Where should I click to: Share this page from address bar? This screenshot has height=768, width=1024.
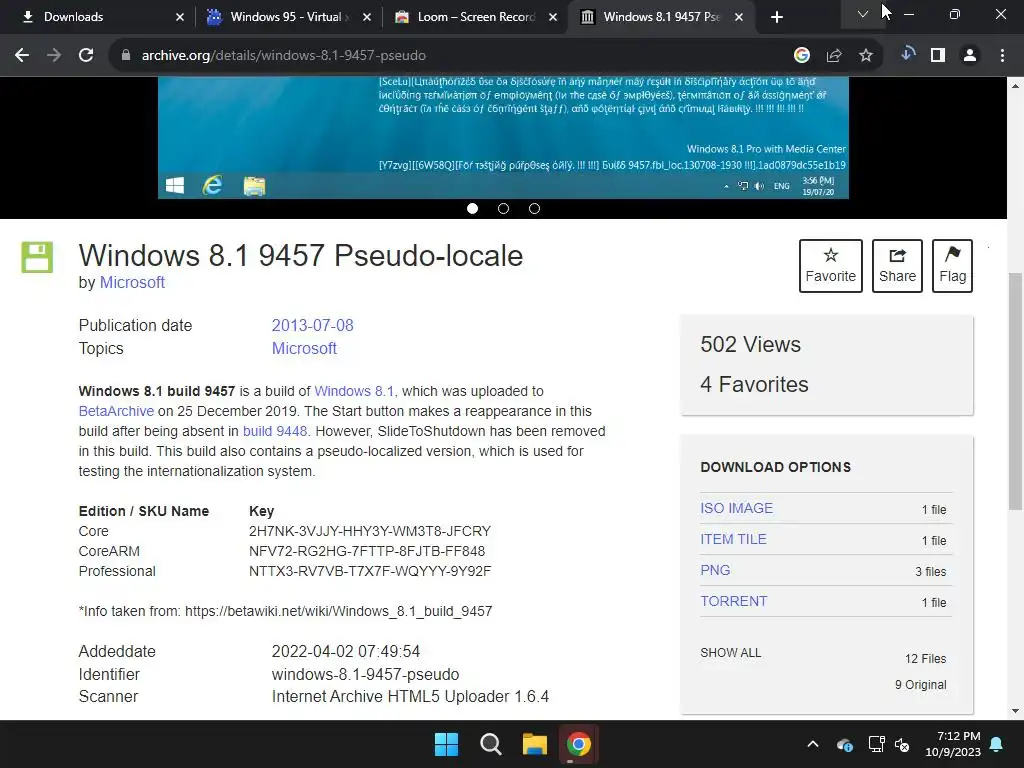[834, 56]
